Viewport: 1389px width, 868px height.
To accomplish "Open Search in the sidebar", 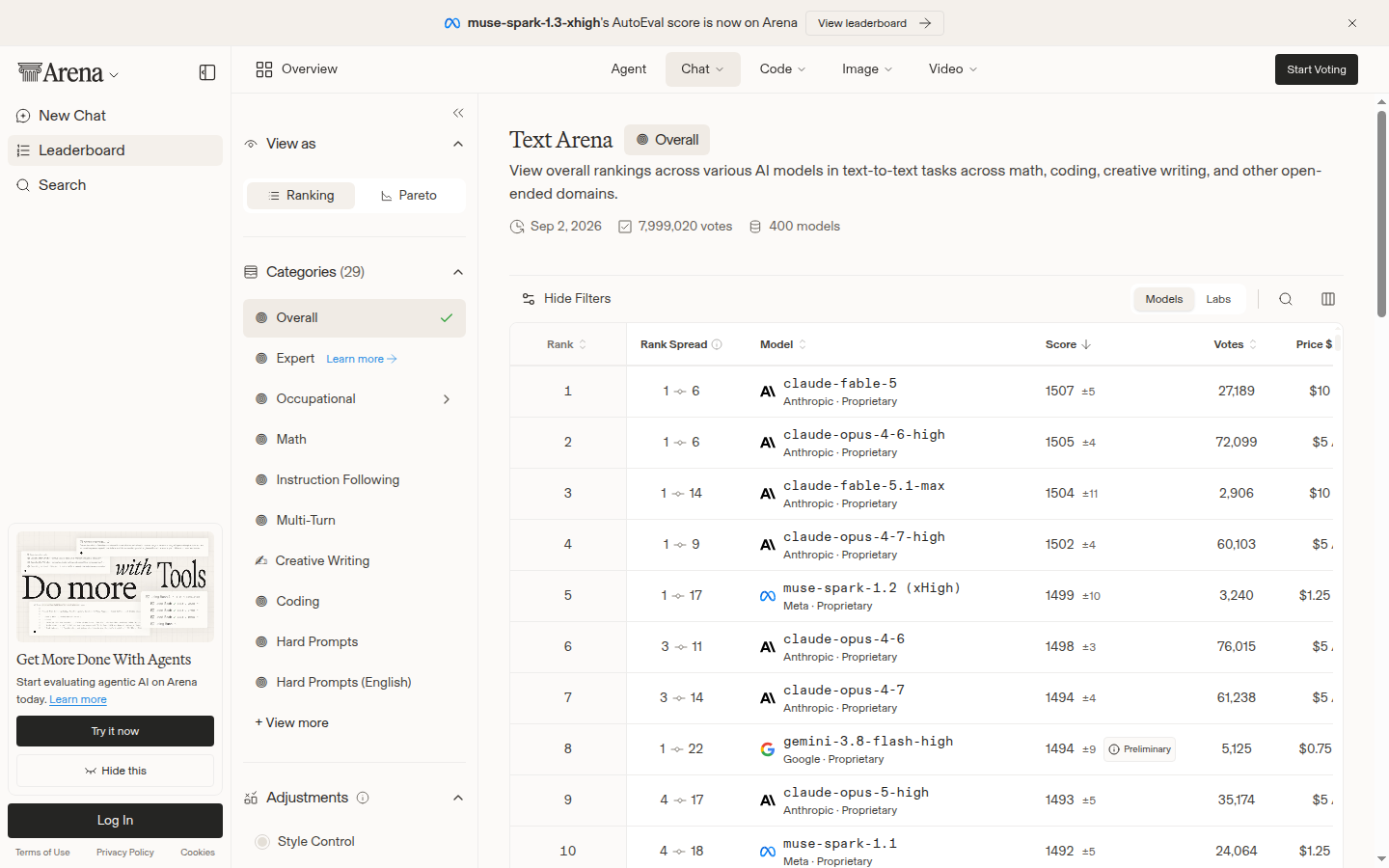I will point(115,185).
